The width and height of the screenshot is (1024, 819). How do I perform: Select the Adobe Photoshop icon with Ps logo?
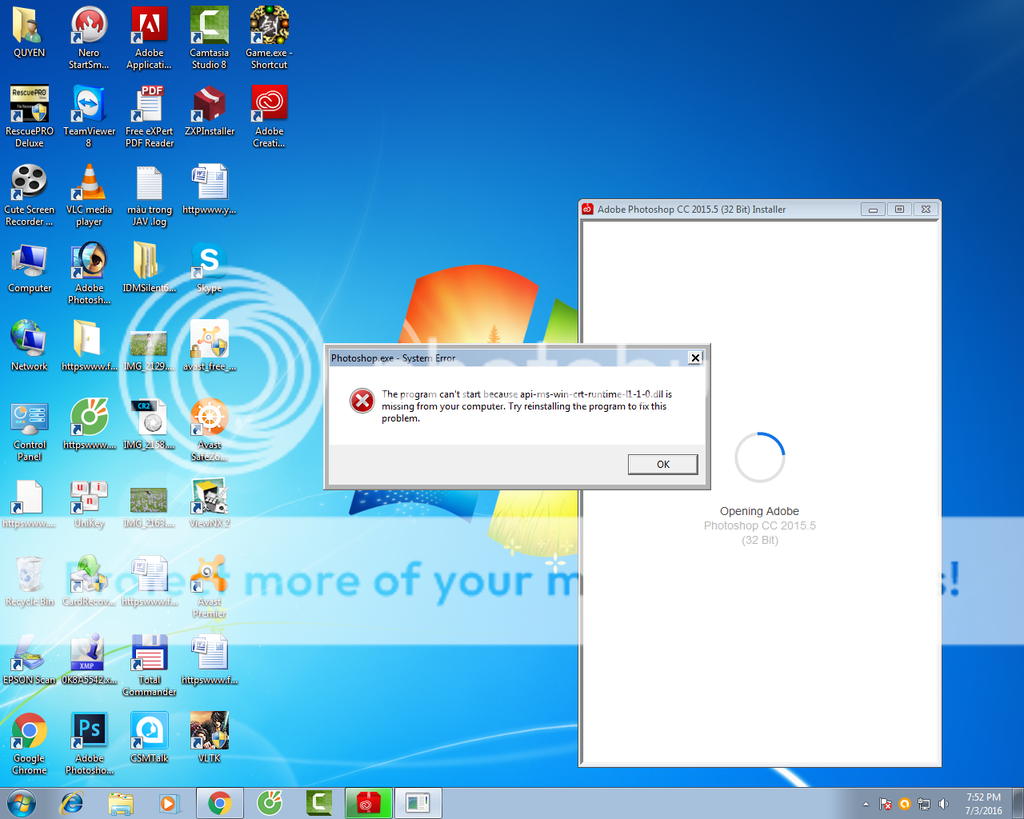pos(89,743)
